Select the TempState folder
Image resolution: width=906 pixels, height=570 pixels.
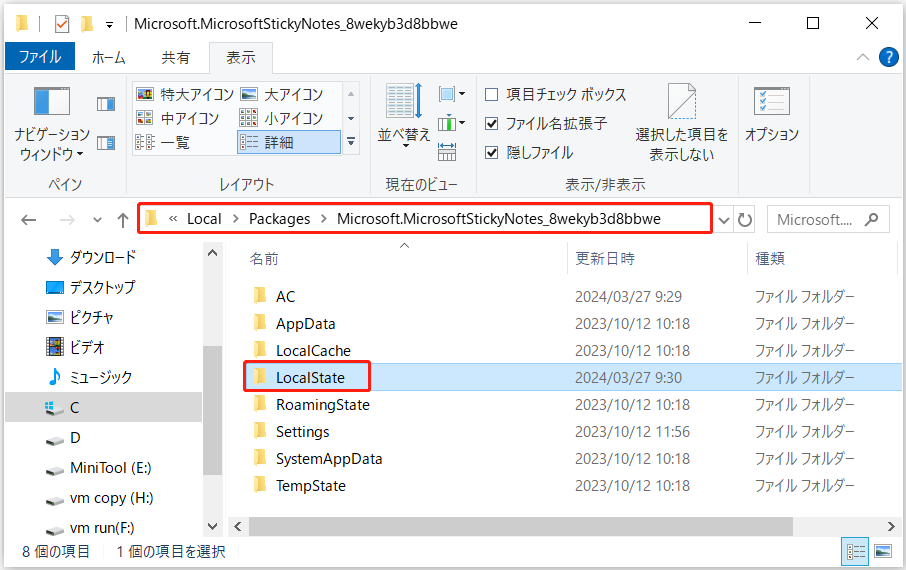click(x=310, y=486)
